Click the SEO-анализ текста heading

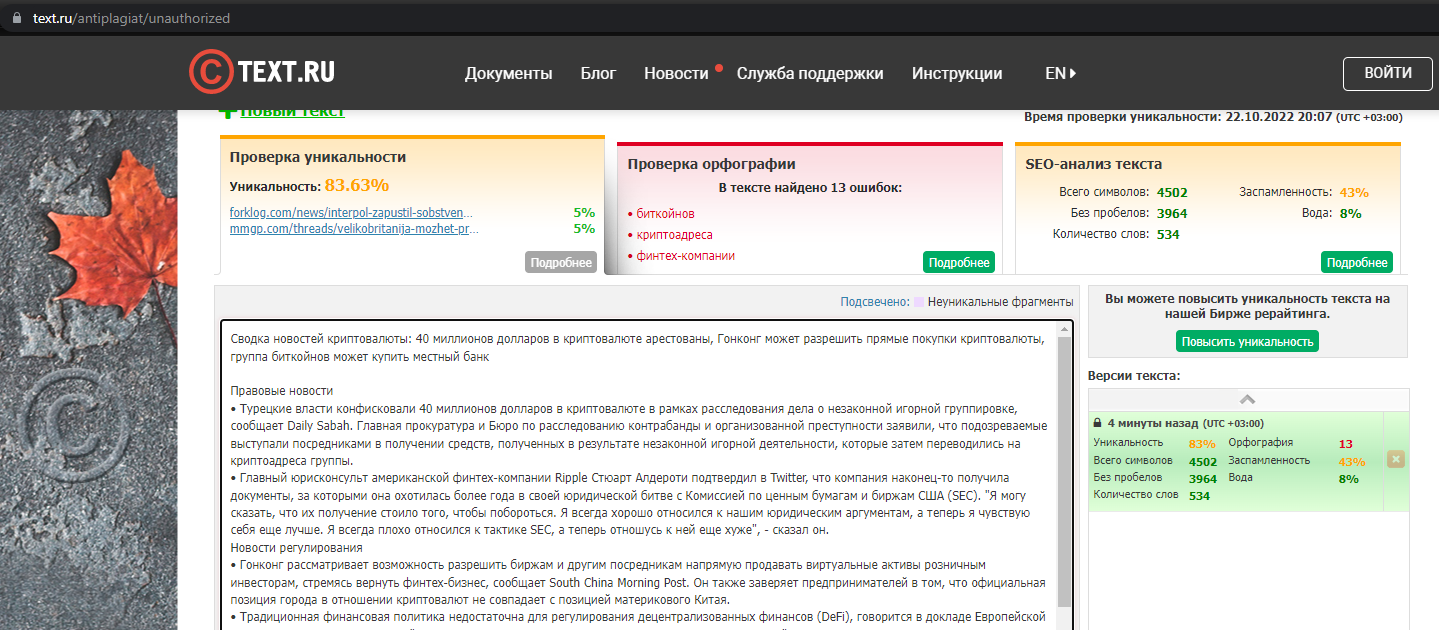coord(1094,164)
